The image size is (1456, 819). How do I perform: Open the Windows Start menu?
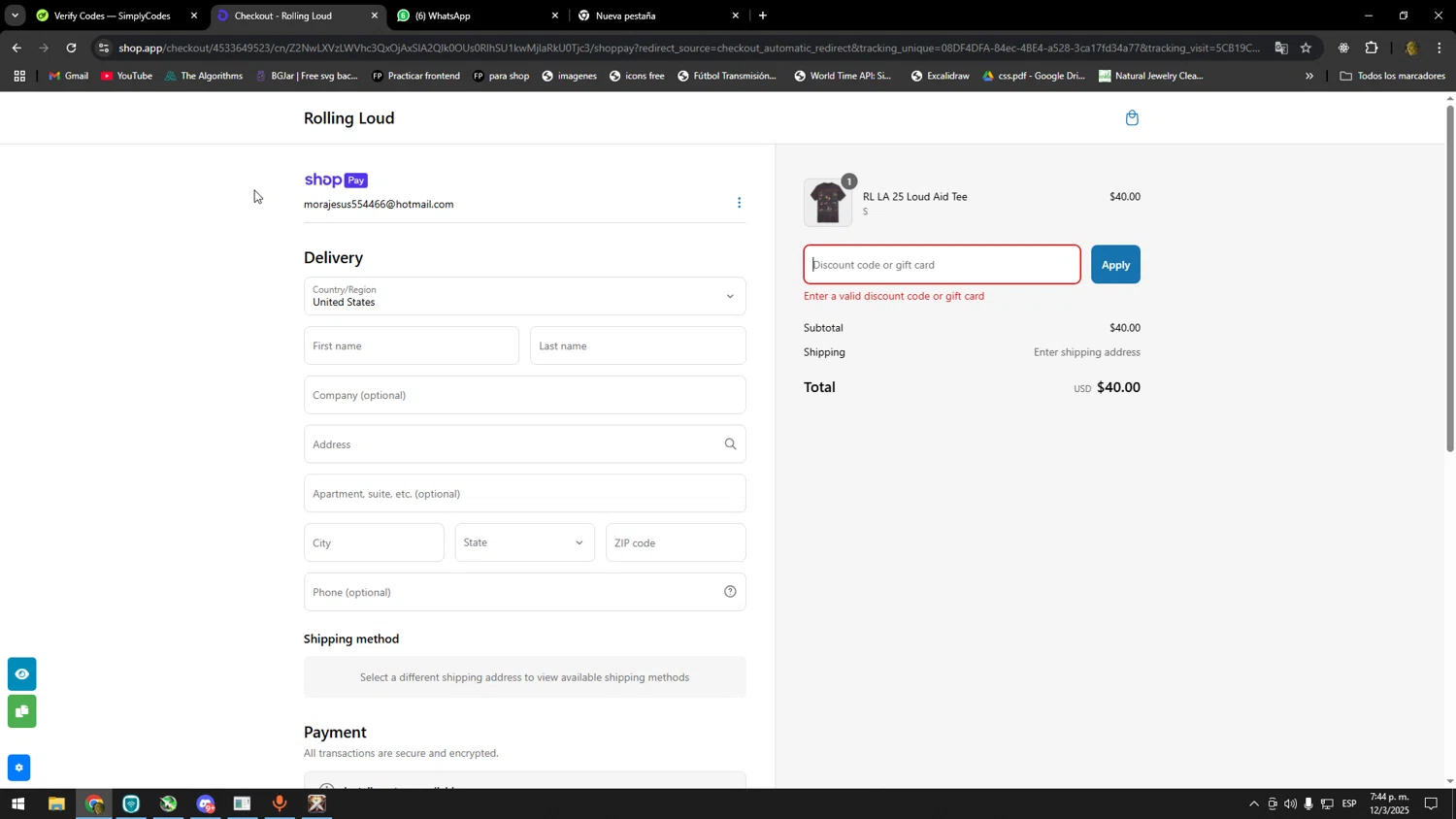click(x=17, y=804)
